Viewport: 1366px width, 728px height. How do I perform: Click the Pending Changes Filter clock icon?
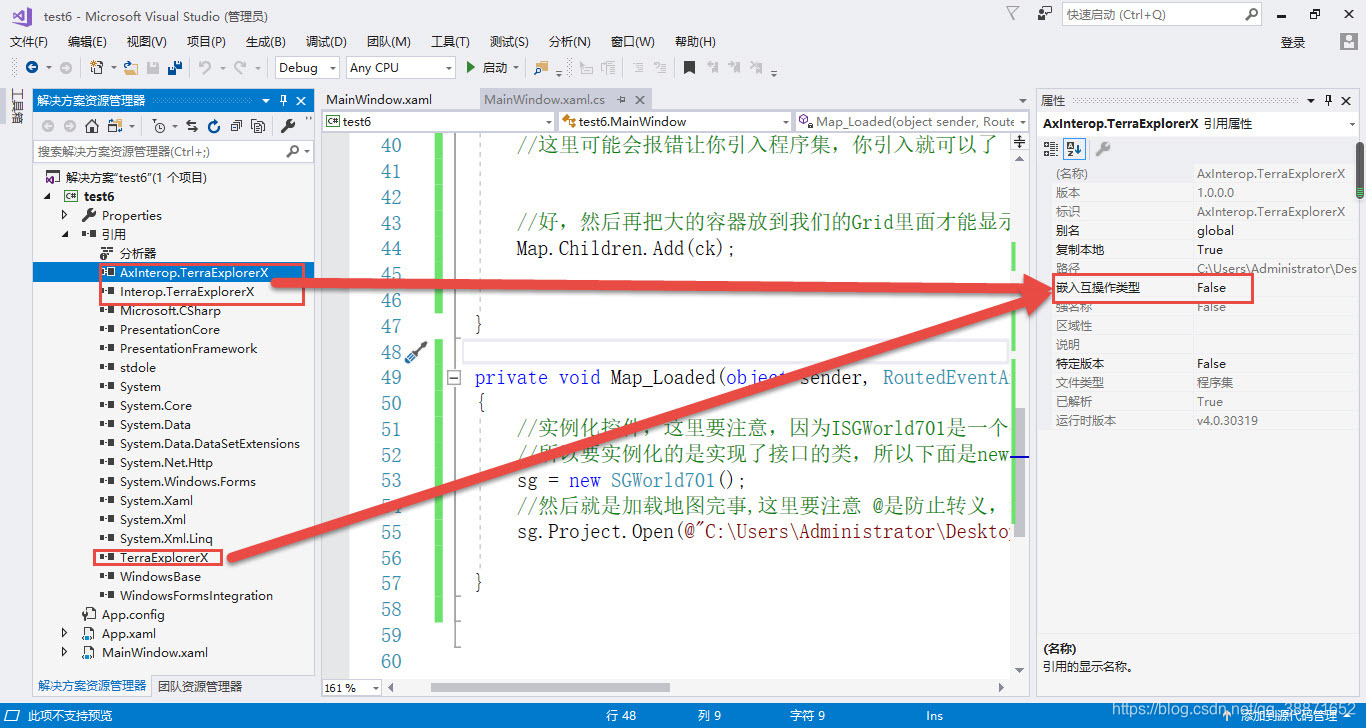[x=158, y=126]
